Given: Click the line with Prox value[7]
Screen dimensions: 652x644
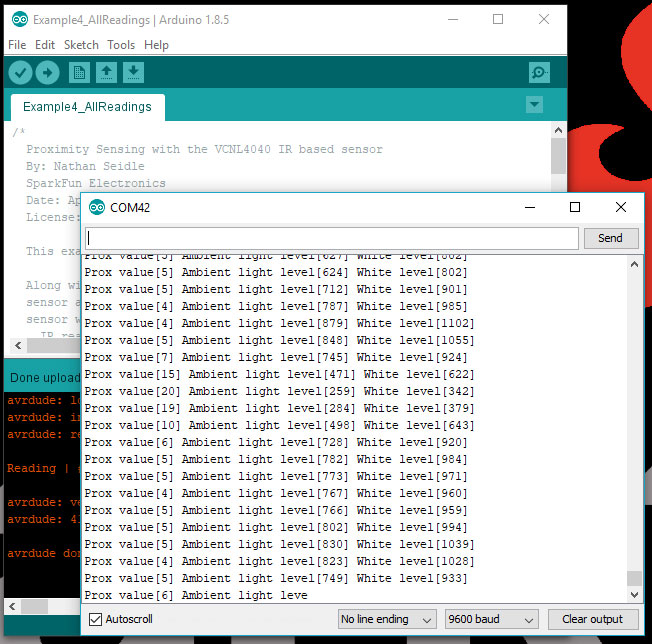Looking at the screenshot, I should click(276, 358).
